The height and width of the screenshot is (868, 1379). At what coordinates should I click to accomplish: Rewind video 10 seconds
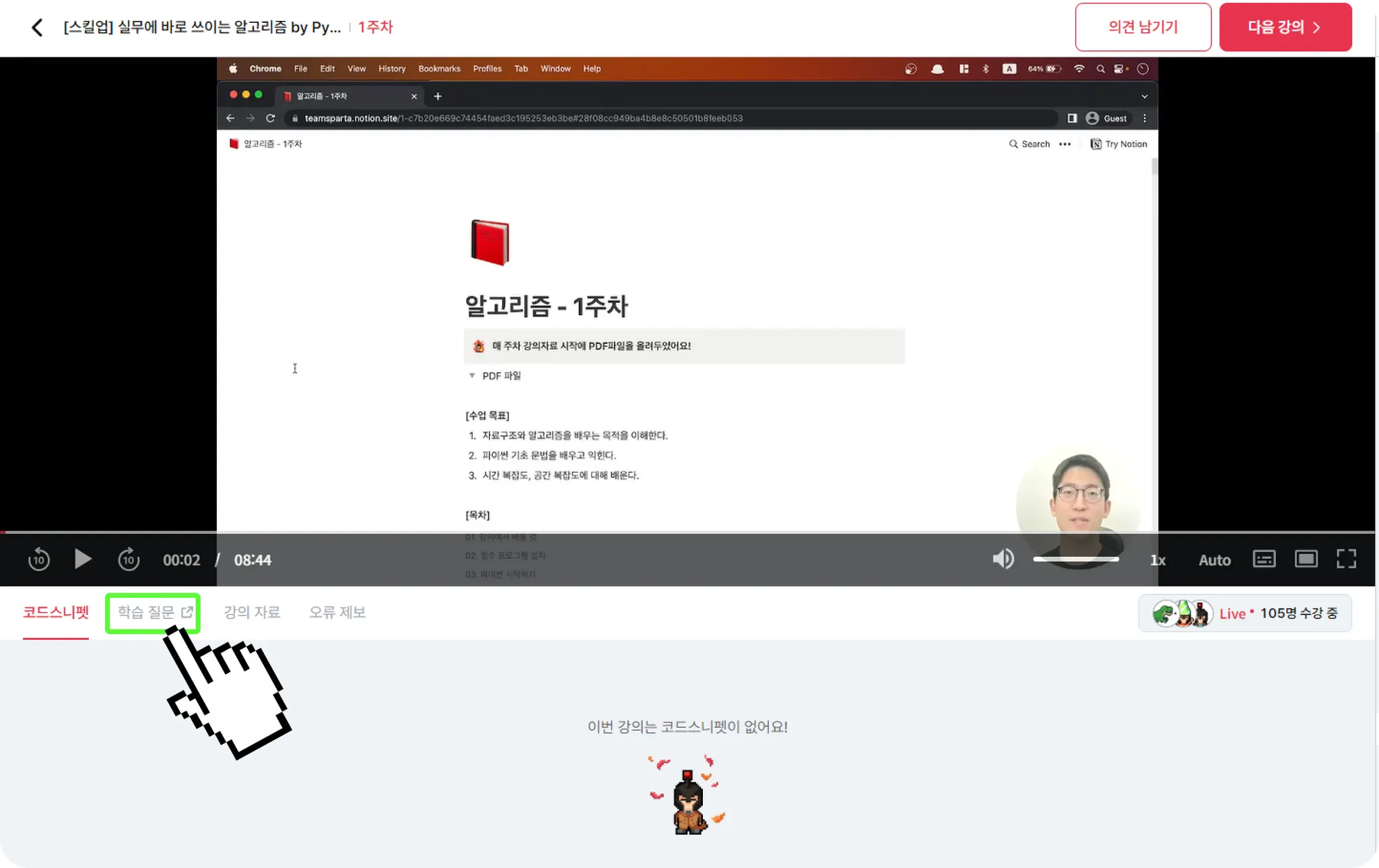(39, 560)
